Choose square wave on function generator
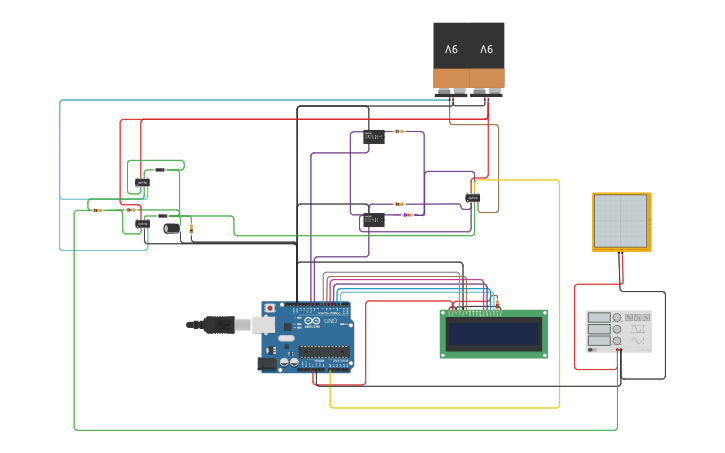The image size is (725, 453). pos(639,317)
